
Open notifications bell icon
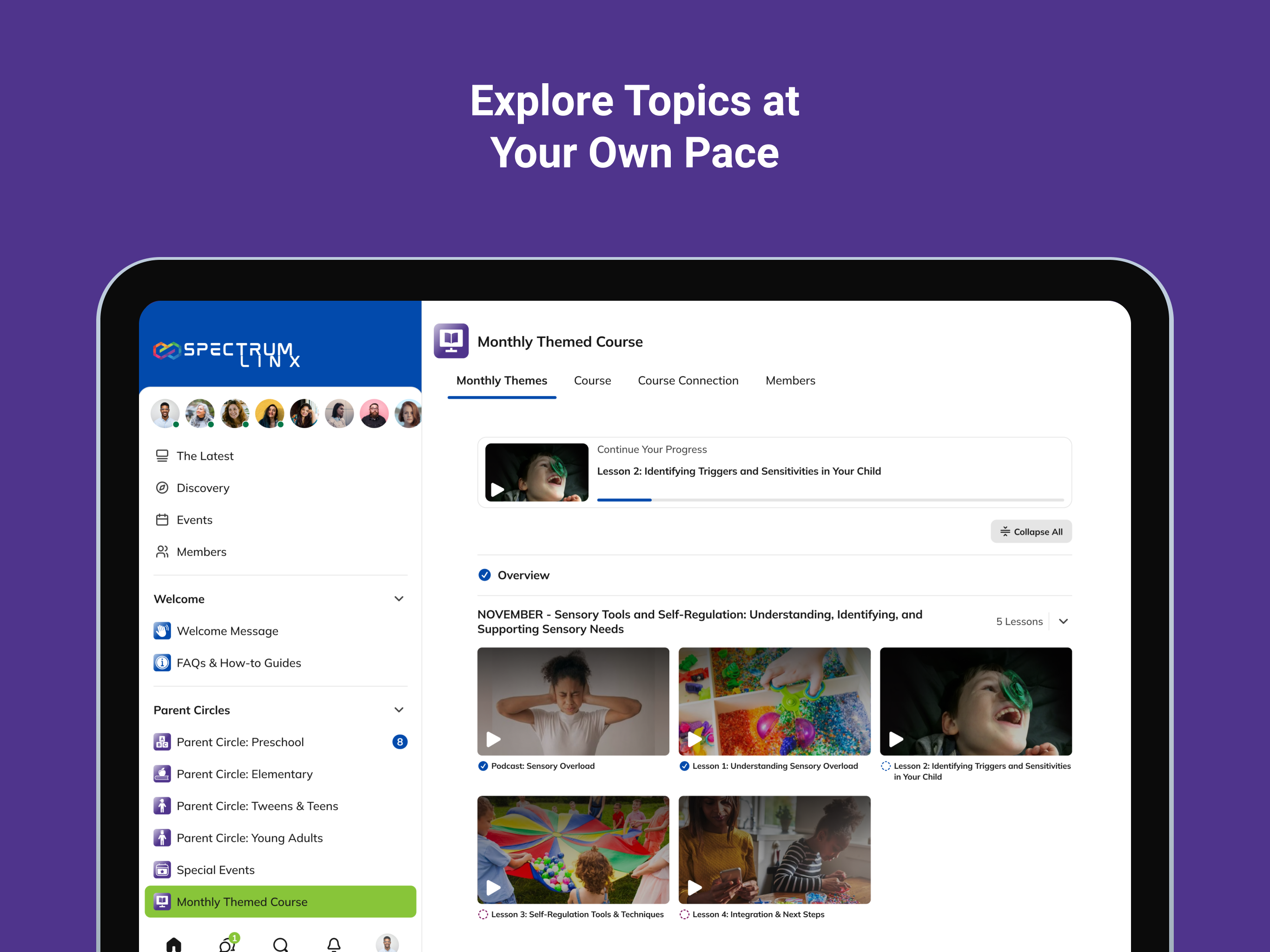[x=334, y=945]
